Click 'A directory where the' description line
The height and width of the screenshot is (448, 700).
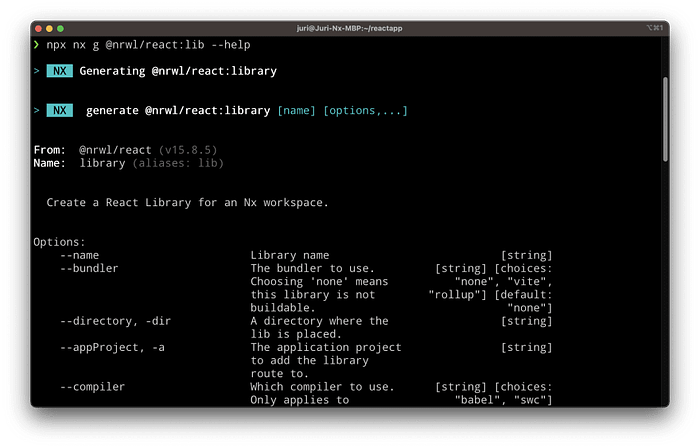[x=319, y=321]
